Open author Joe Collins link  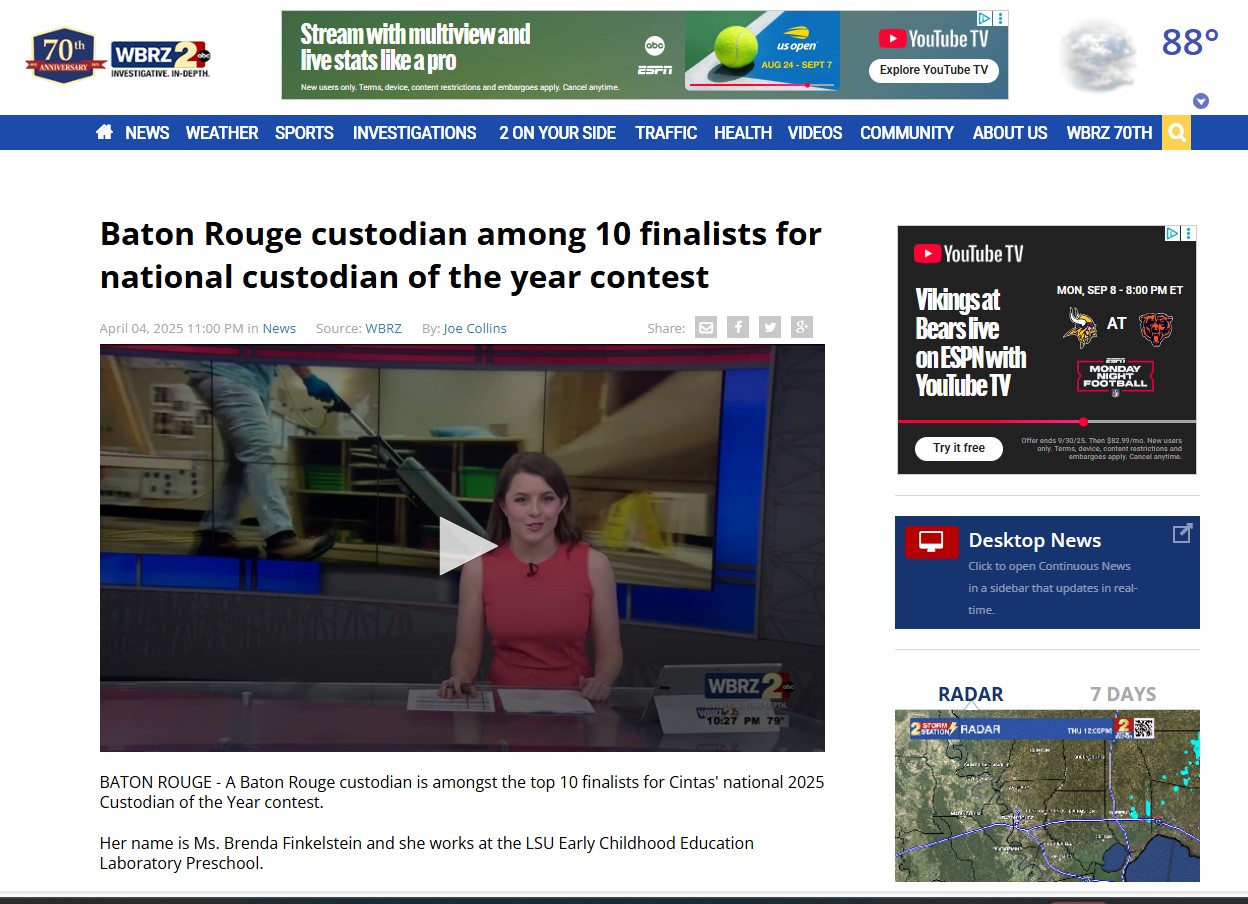tap(475, 328)
